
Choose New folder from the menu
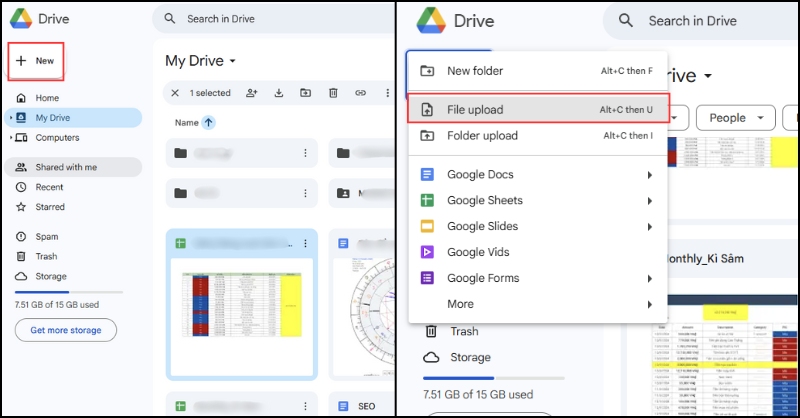(x=538, y=71)
